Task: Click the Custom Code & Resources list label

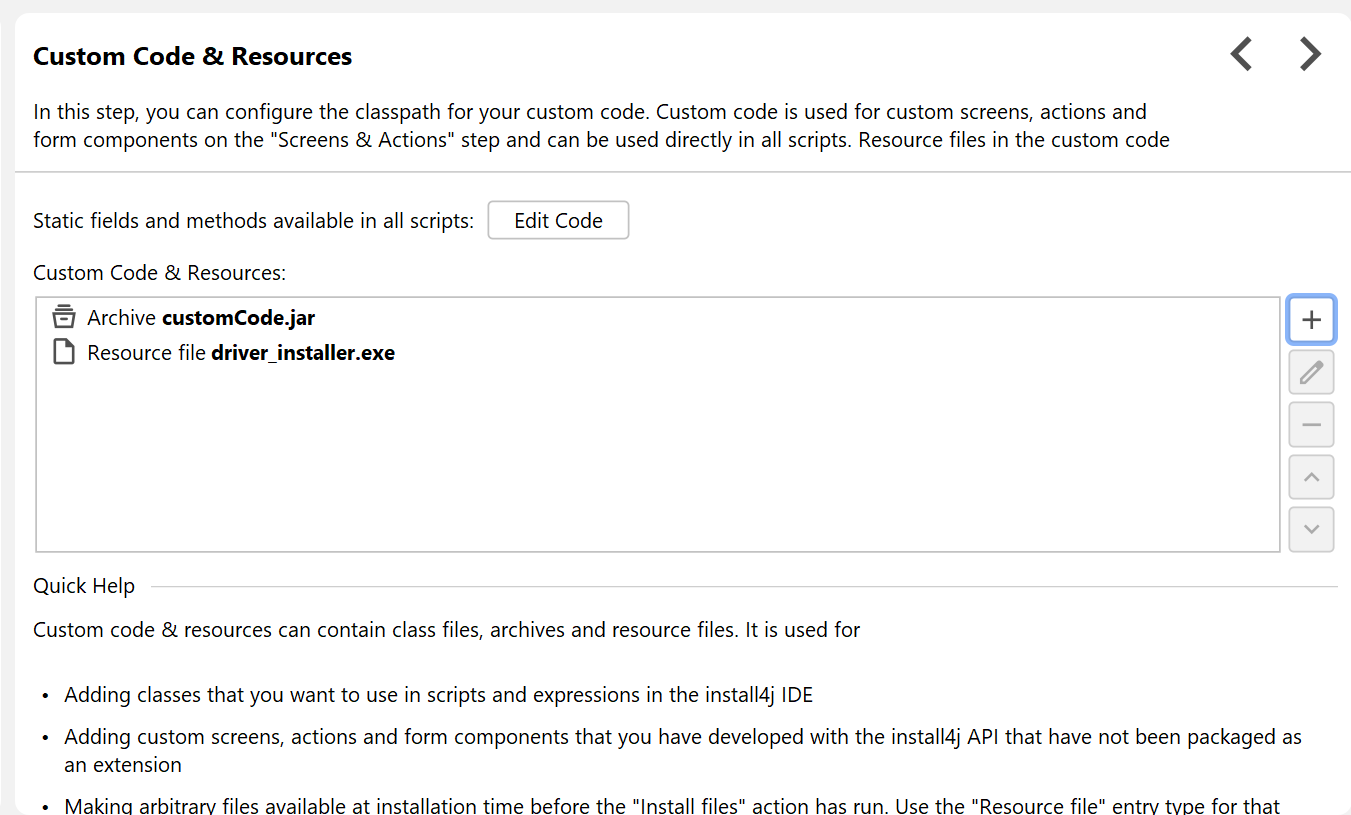Action: click(x=159, y=273)
